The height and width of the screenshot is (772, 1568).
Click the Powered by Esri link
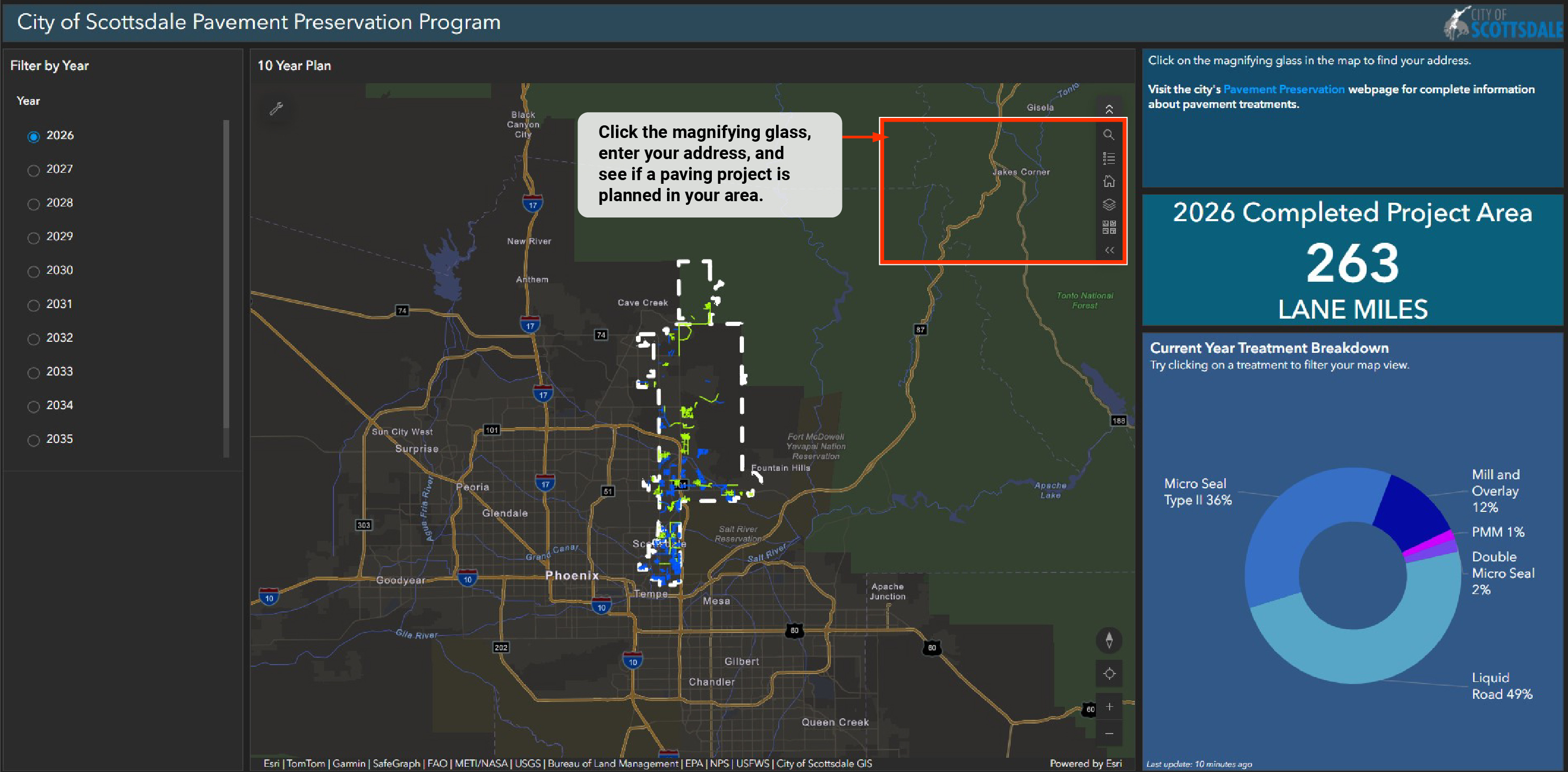point(1085,763)
